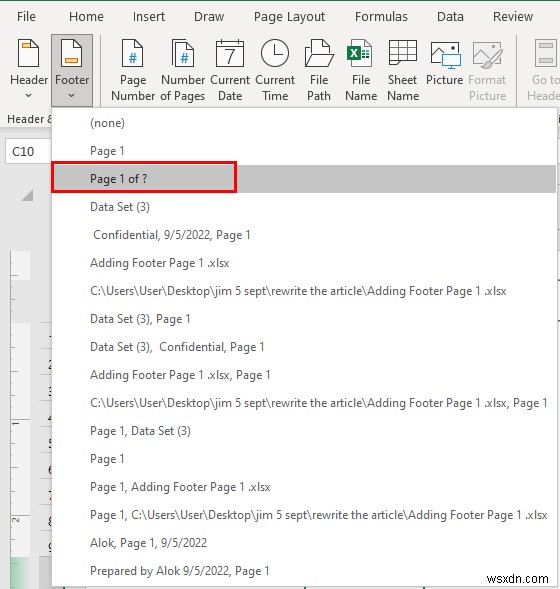
Task: Click the Name Box showing C10
Action: pos(28,151)
